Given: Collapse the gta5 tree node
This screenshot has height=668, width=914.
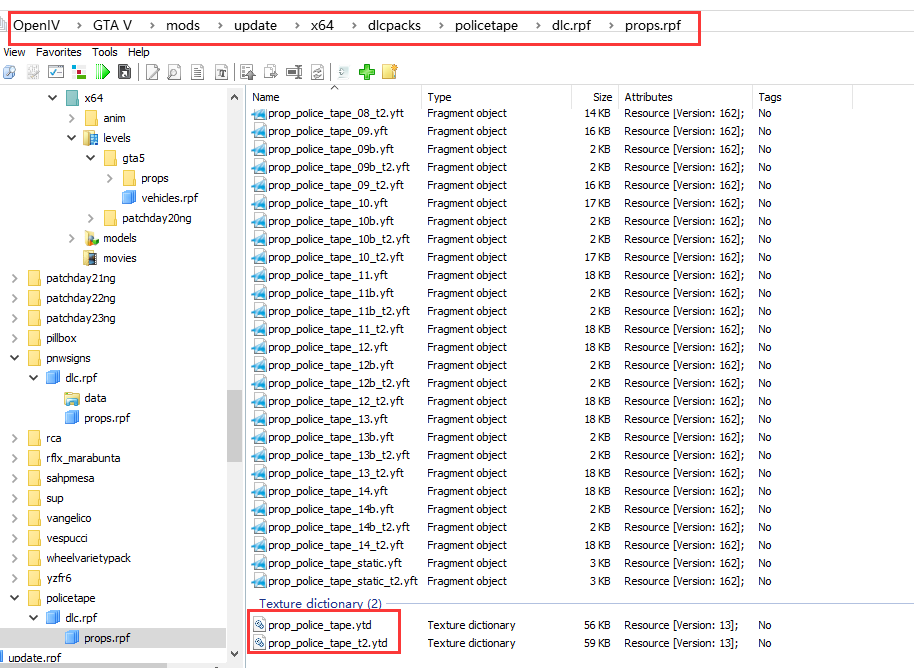Looking at the screenshot, I should (x=91, y=158).
